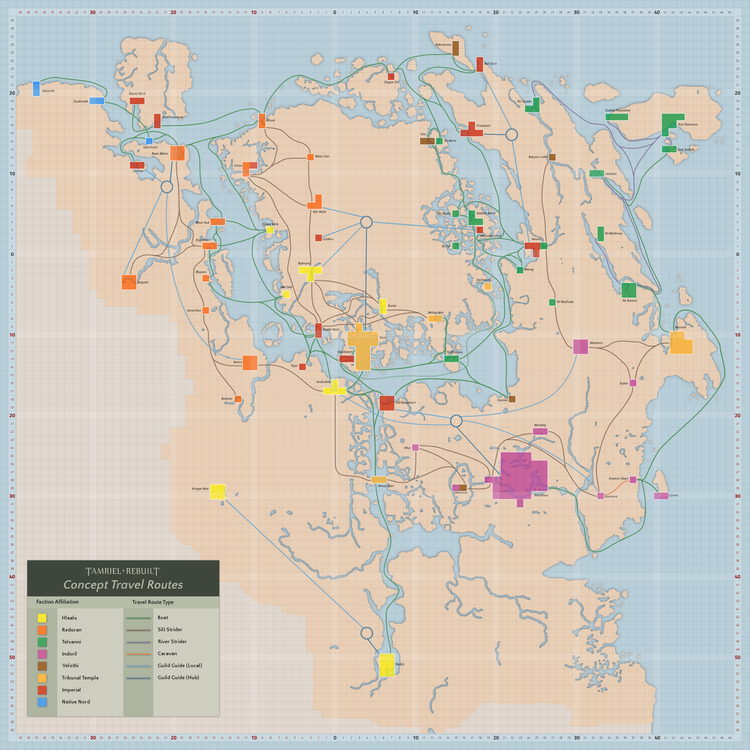Image resolution: width=750 pixels, height=750 pixels.
Task: Select the red Dagon Fel marker
Action: (391, 77)
